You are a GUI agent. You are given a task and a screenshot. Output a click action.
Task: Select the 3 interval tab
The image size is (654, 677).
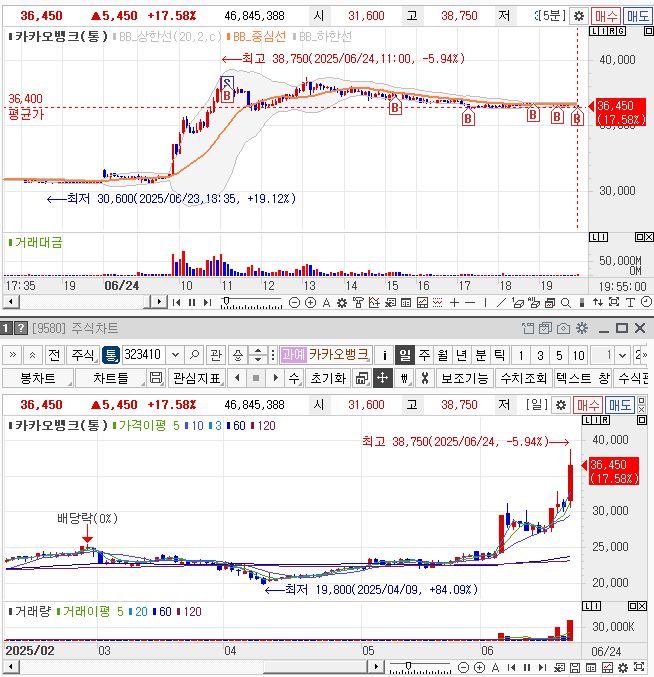pos(540,355)
